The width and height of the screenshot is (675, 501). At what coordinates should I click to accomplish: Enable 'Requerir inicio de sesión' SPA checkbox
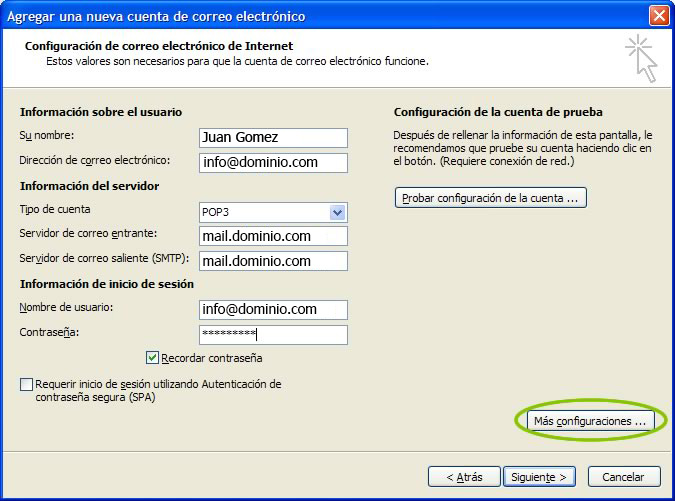click(x=26, y=384)
